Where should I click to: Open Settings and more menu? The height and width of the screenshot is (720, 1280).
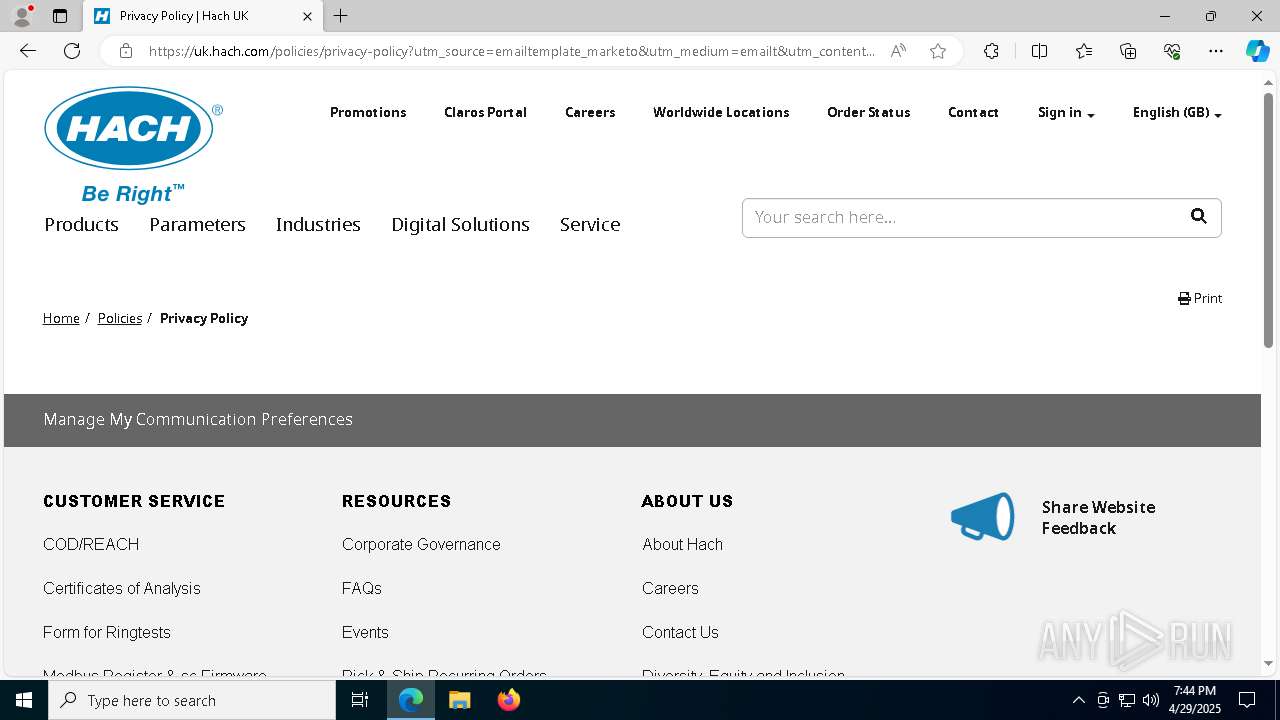[x=1216, y=51]
